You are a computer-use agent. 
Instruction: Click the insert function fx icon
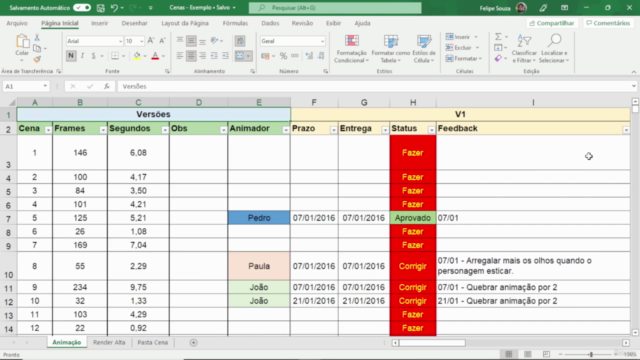107,87
